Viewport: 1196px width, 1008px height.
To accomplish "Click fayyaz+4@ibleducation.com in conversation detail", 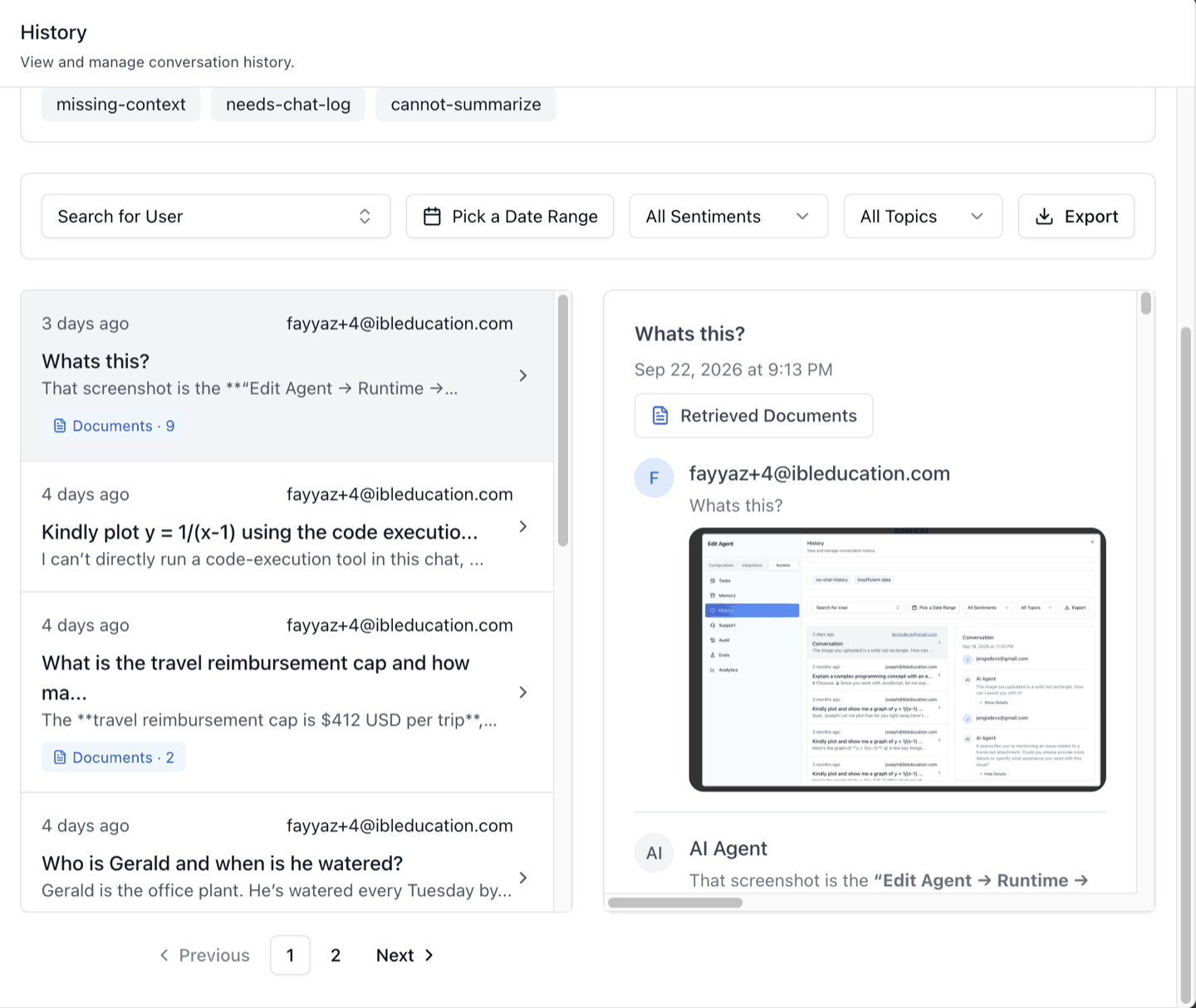I will pos(820,473).
